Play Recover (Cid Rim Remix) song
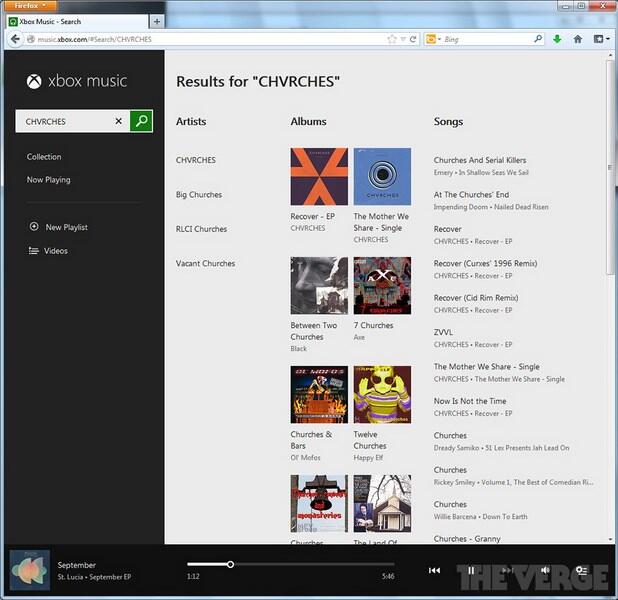Image resolution: width=618 pixels, height=600 pixels. pos(476,298)
